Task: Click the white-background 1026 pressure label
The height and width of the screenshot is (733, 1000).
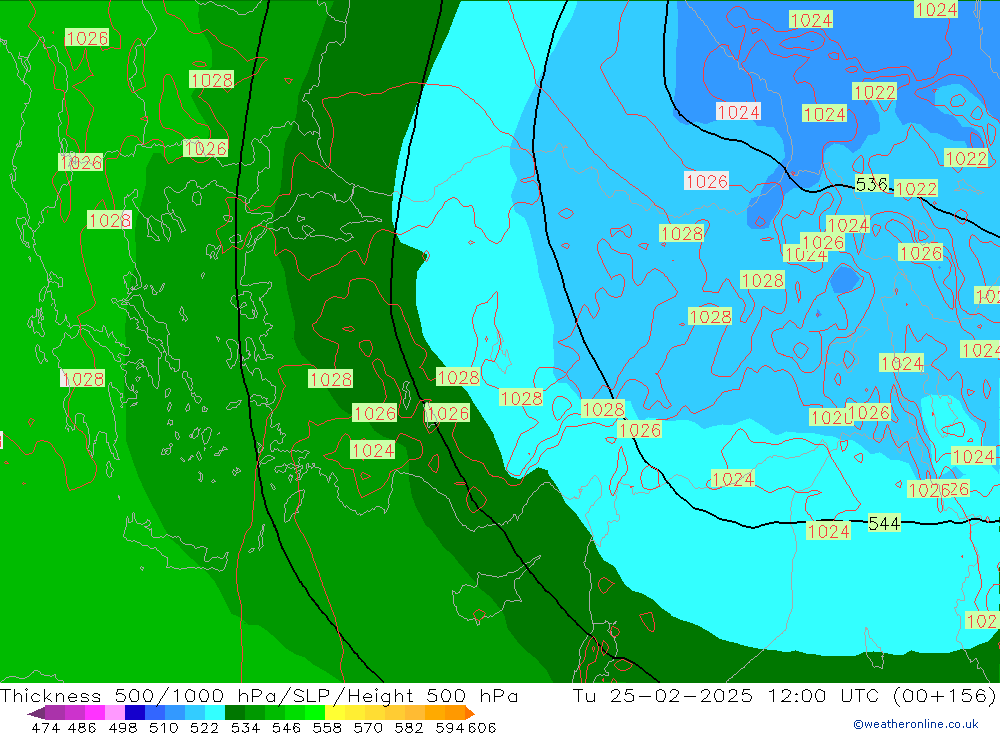Action: tap(706, 181)
